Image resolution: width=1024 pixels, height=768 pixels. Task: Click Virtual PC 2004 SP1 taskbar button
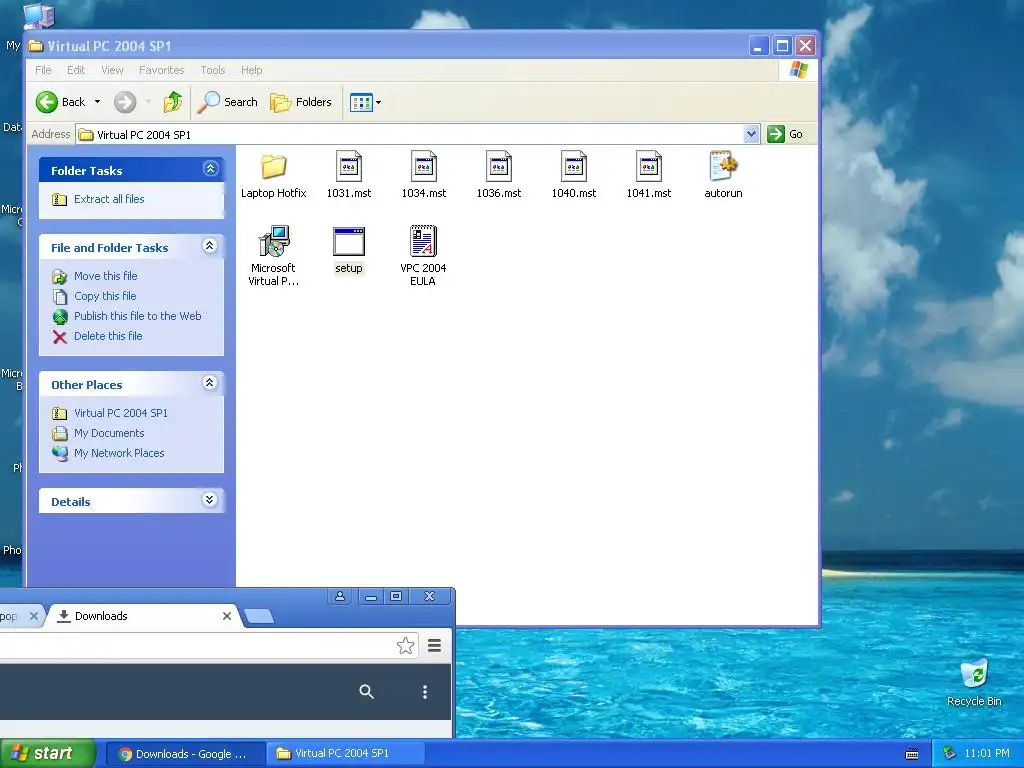(344, 754)
